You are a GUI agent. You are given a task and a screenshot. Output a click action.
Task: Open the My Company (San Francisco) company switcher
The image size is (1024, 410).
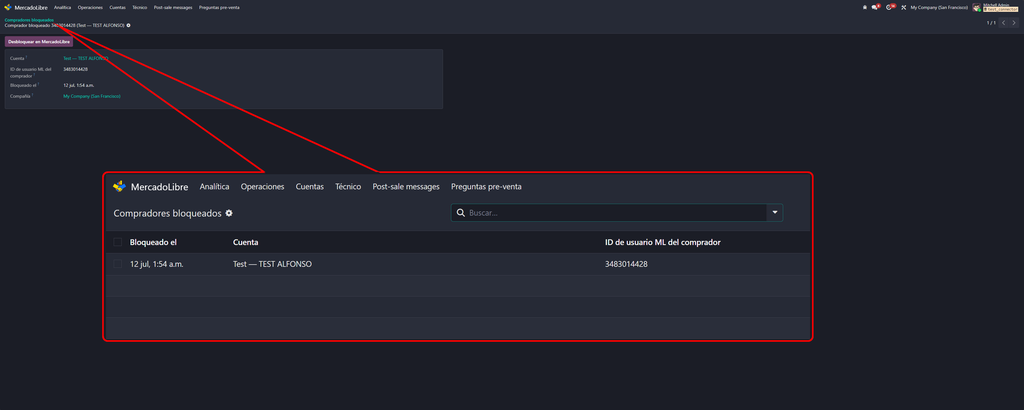[x=939, y=7]
